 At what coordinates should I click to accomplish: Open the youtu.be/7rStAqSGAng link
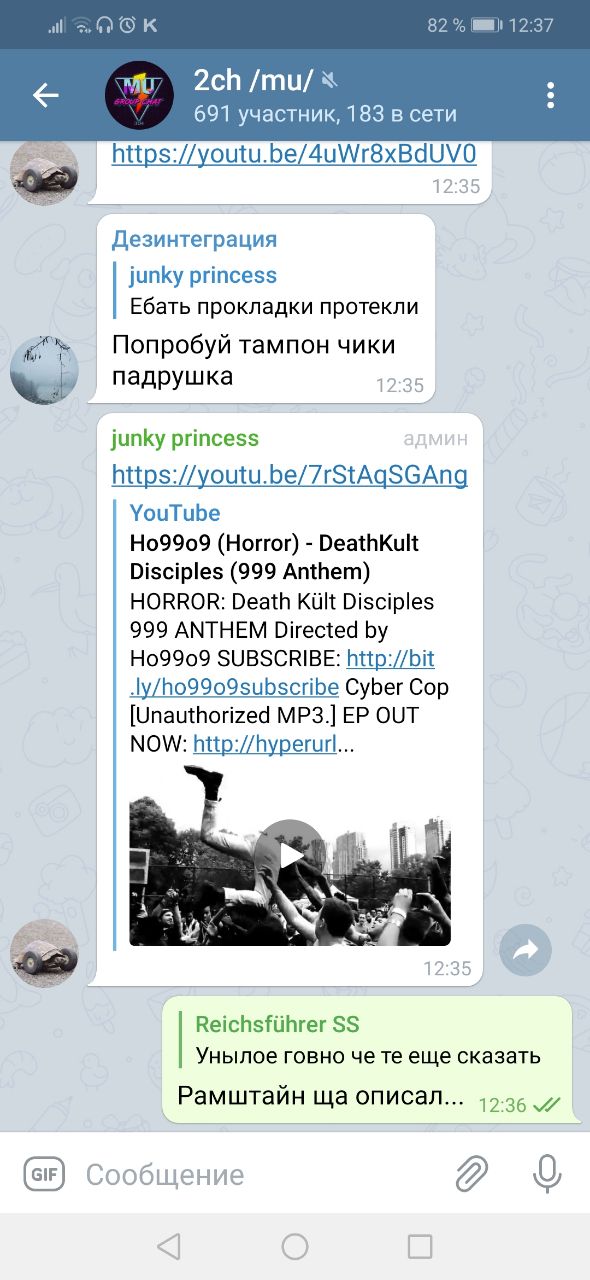(x=289, y=476)
